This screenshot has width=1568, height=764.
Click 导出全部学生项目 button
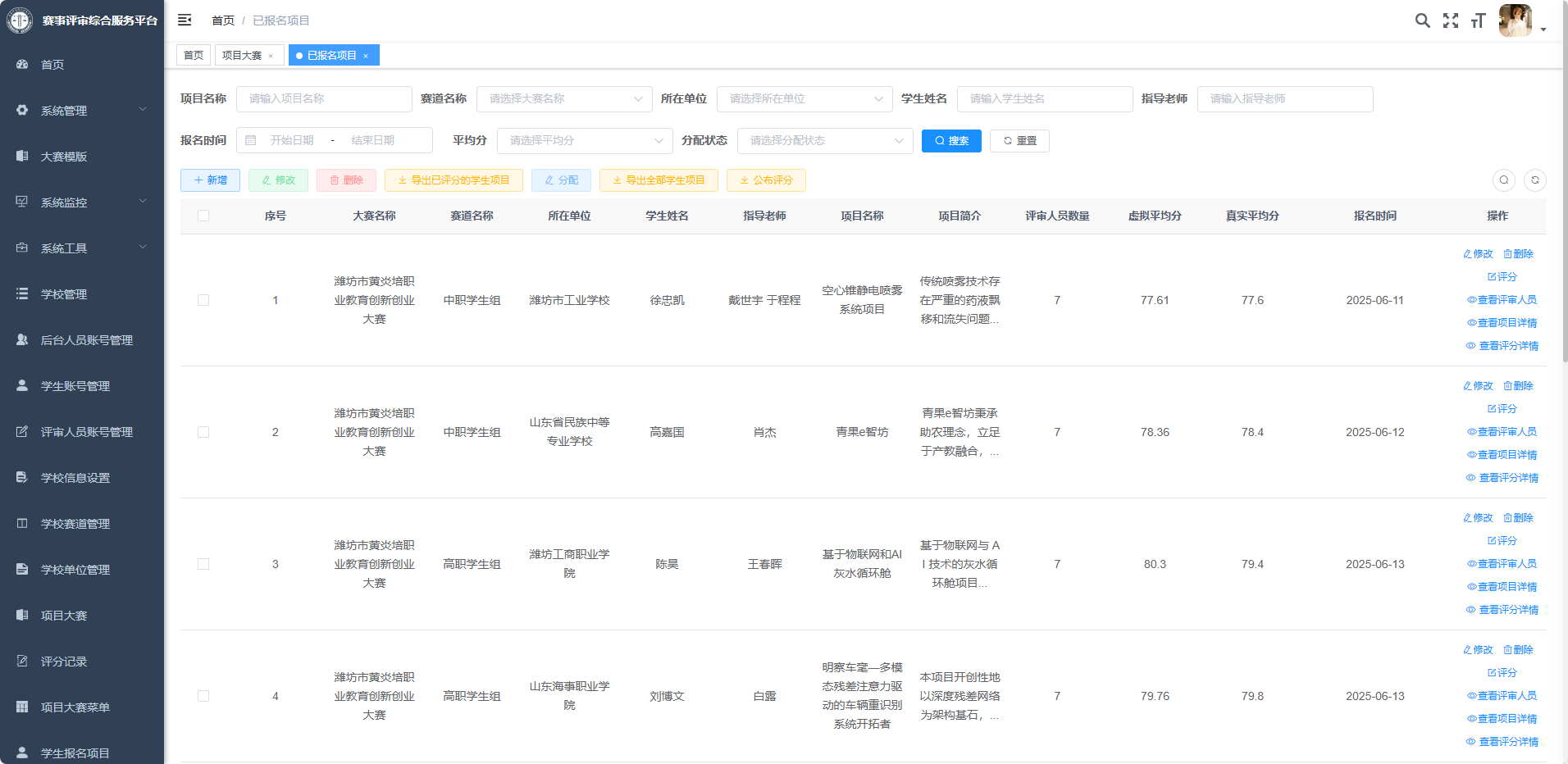point(659,180)
